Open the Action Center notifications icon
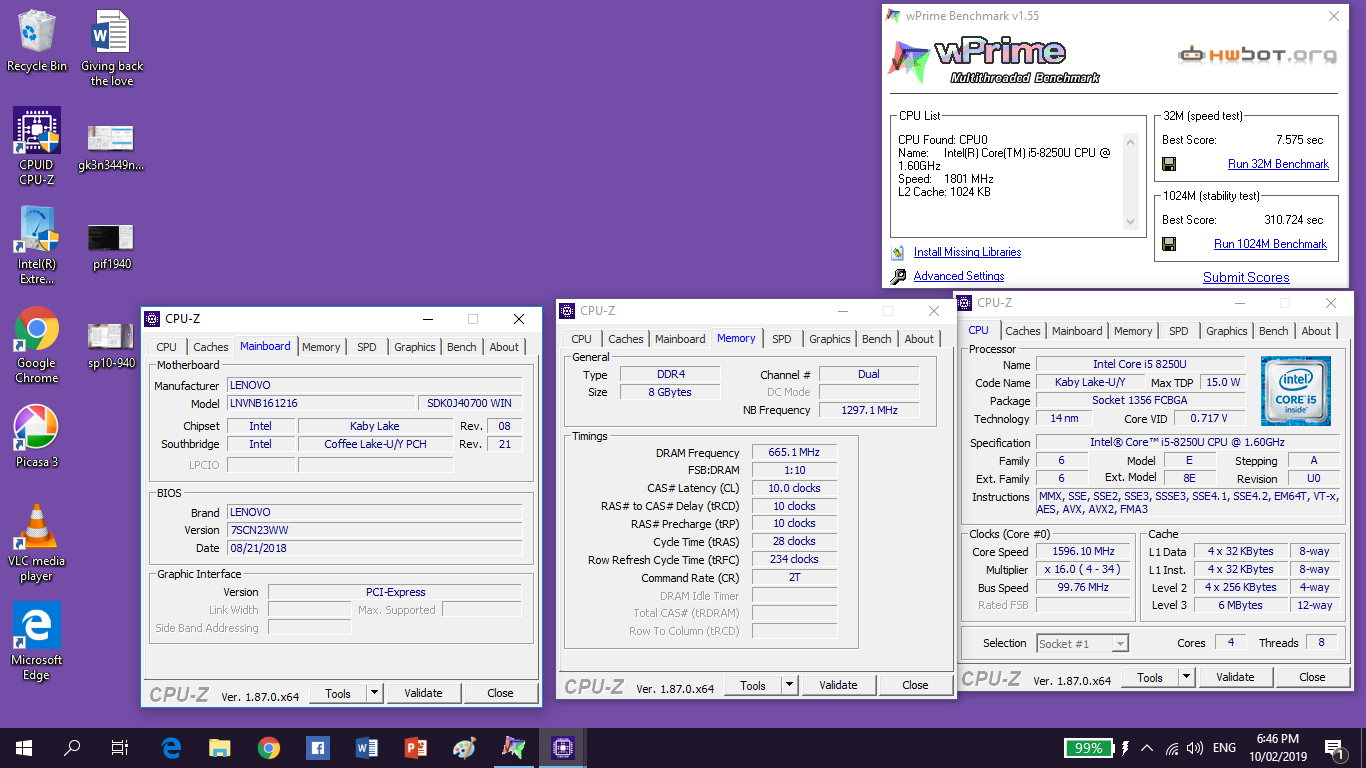Screen dimensions: 1366x768 pos(1333,748)
